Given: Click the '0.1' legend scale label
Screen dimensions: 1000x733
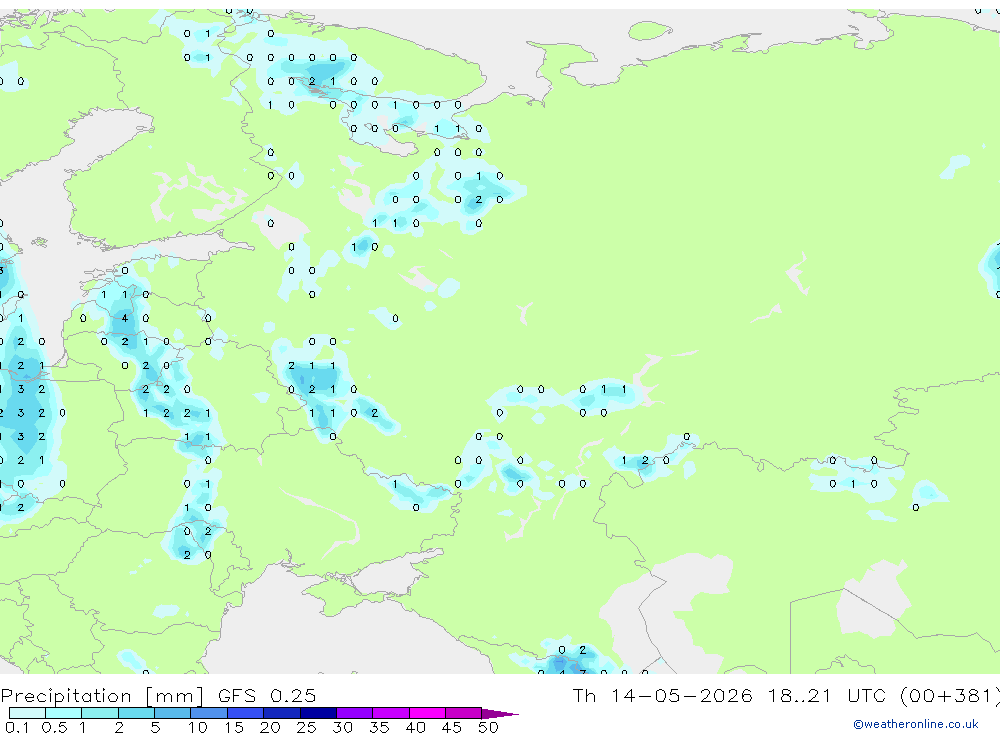Looking at the screenshot, I should (16, 727).
